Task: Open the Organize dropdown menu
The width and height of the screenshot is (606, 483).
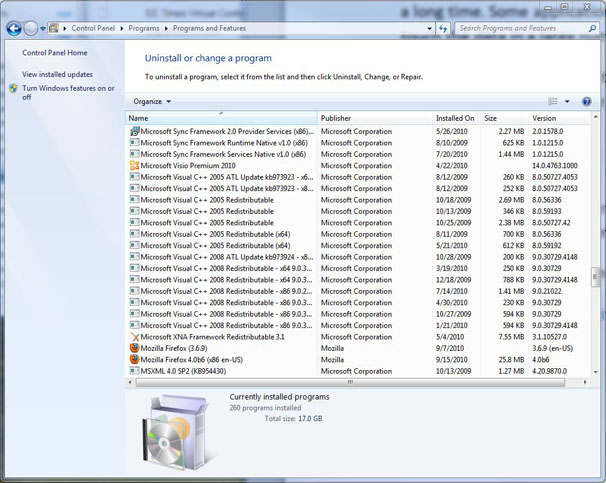Action: (152, 101)
